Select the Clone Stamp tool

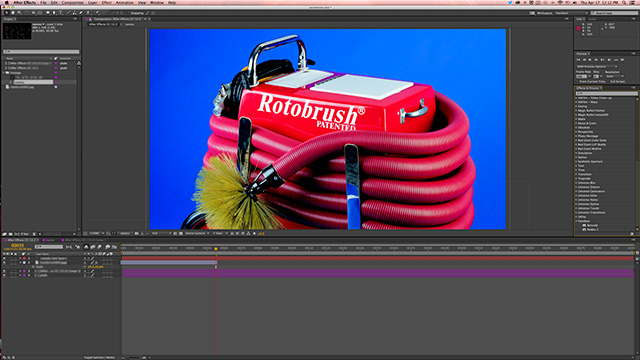pyautogui.click(x=74, y=13)
